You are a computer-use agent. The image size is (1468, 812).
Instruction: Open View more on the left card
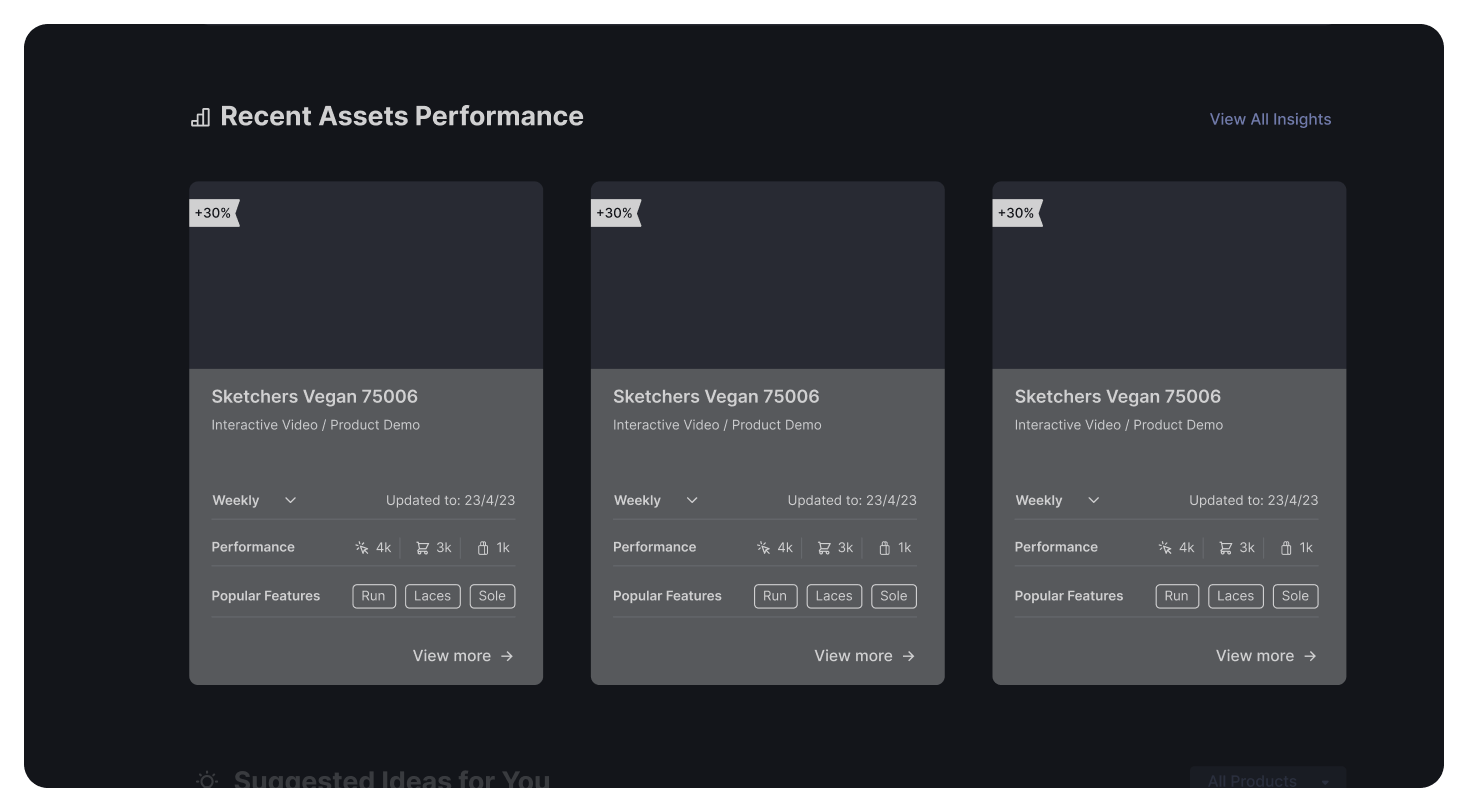(x=463, y=656)
